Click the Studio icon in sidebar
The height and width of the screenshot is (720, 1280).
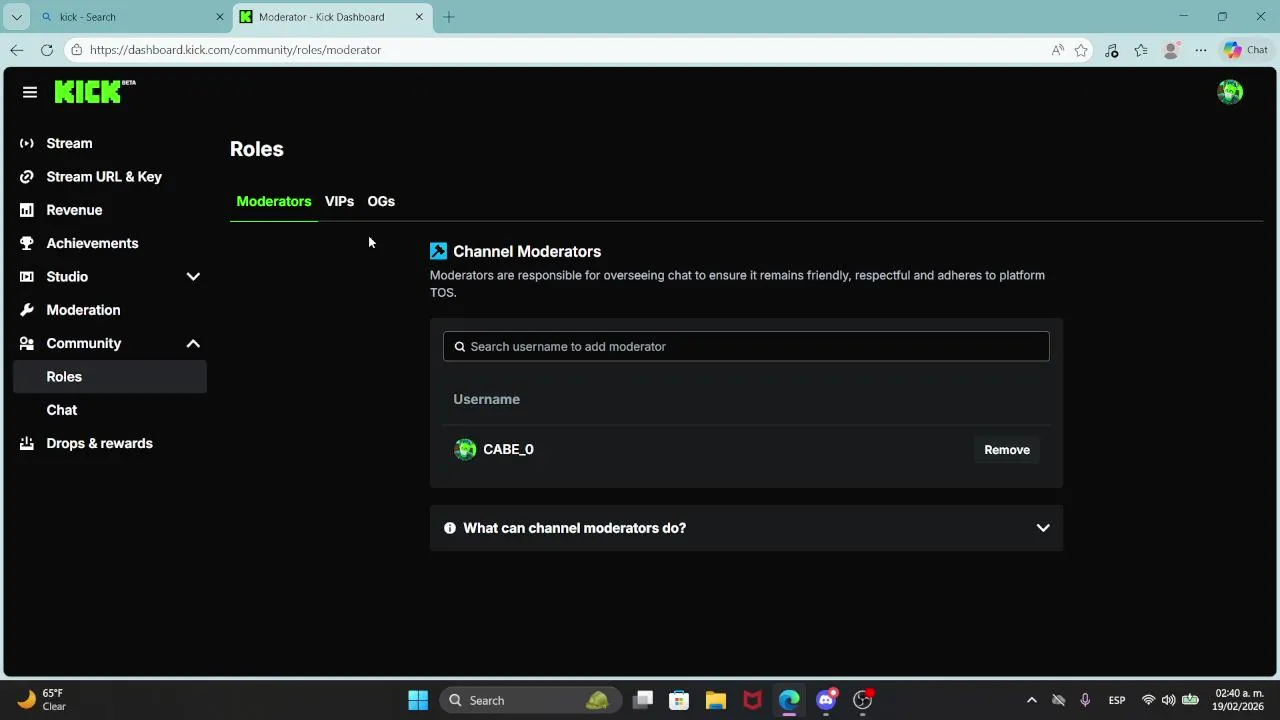(x=27, y=277)
